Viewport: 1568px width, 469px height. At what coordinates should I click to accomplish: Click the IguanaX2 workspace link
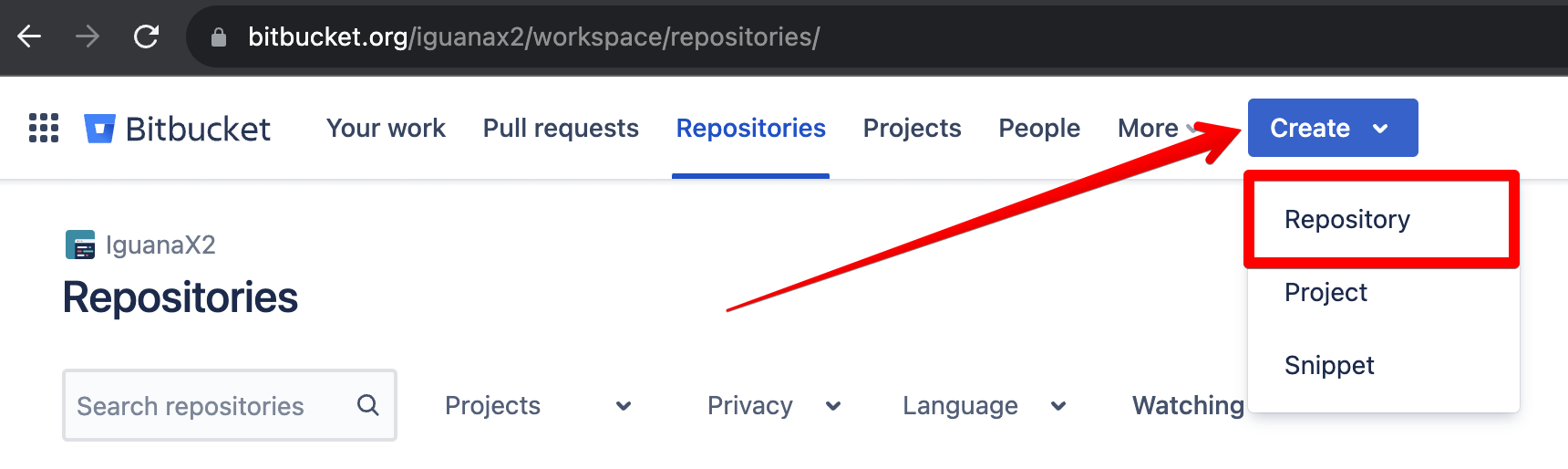point(160,245)
